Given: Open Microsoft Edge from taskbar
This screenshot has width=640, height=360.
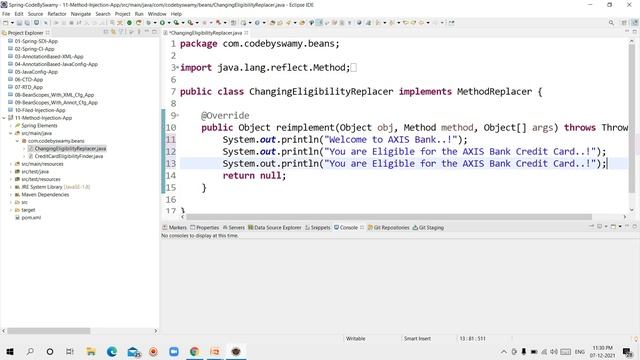Looking at the screenshot, I should coord(111,351).
